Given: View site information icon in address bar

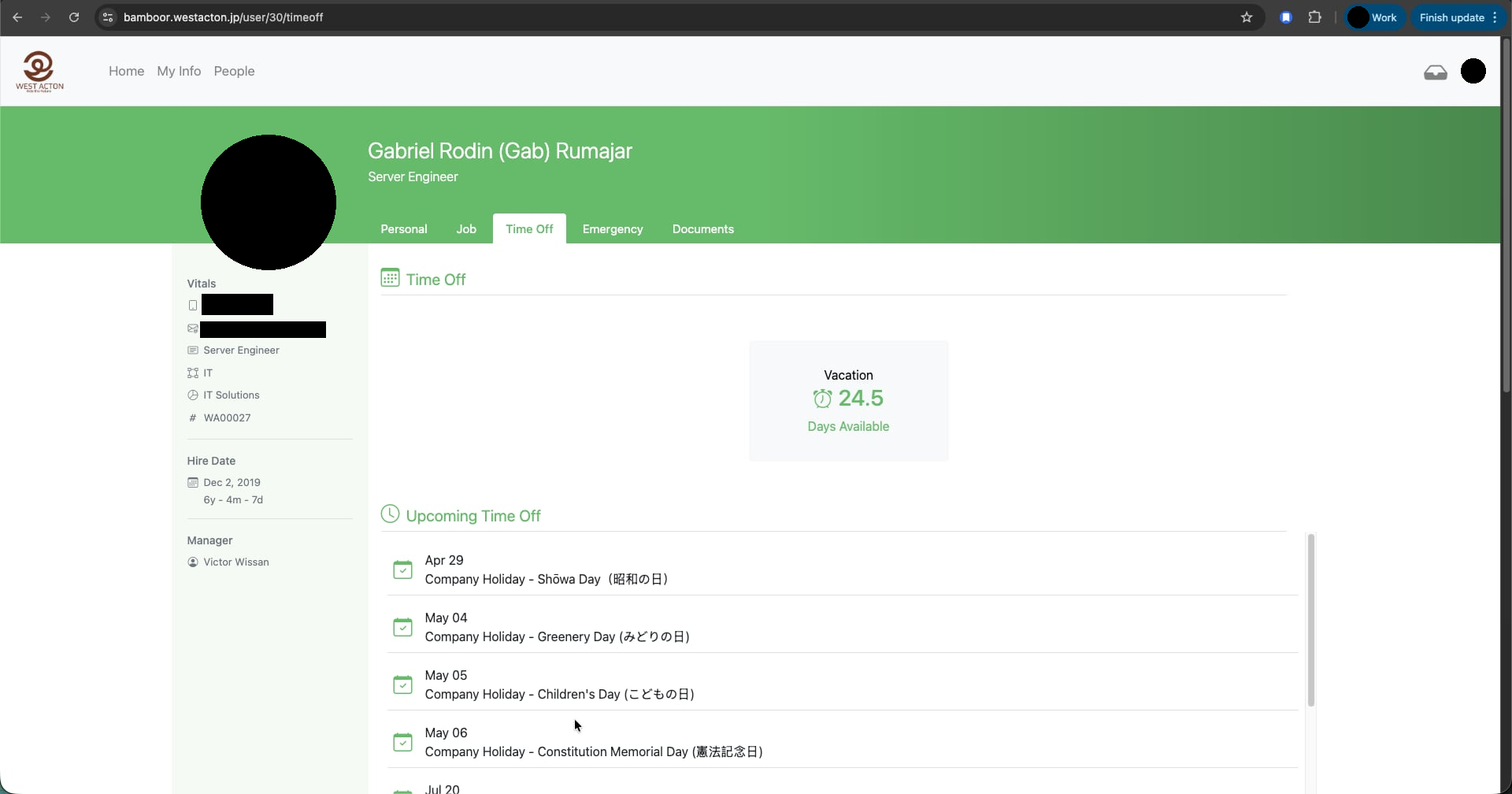Looking at the screenshot, I should pos(109,17).
